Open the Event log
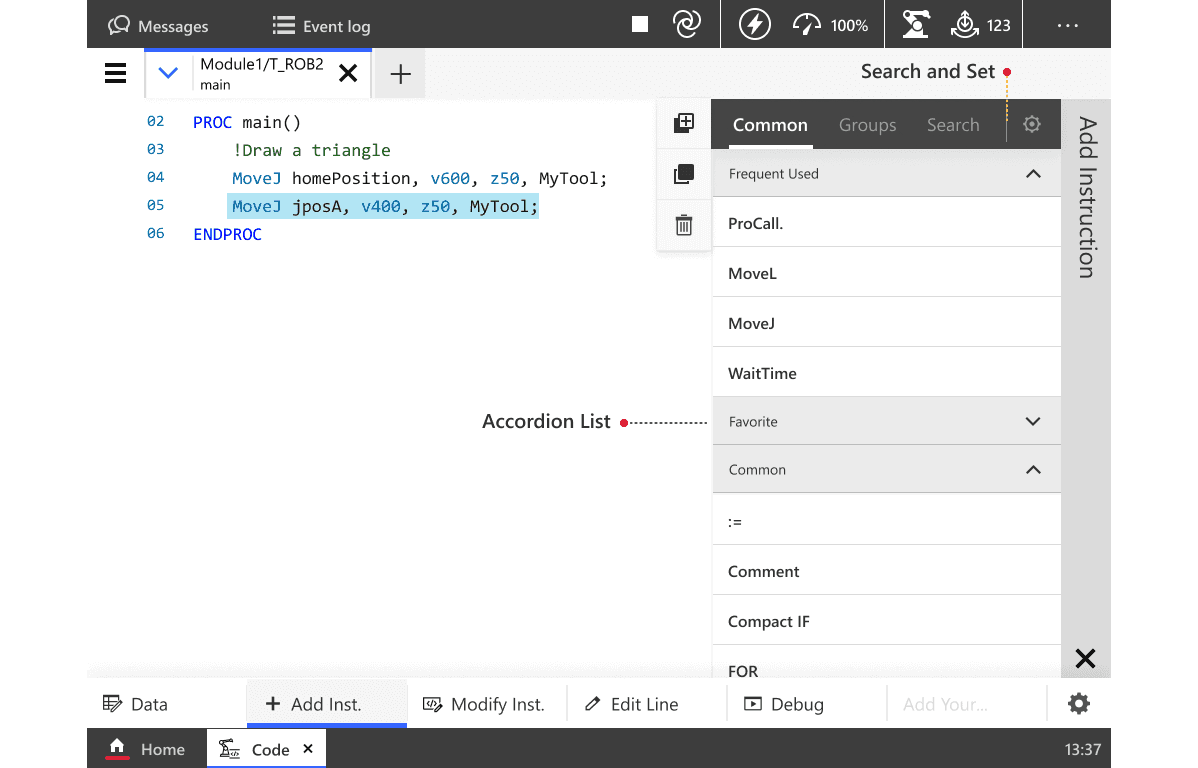This screenshot has width=1198, height=768. click(322, 26)
